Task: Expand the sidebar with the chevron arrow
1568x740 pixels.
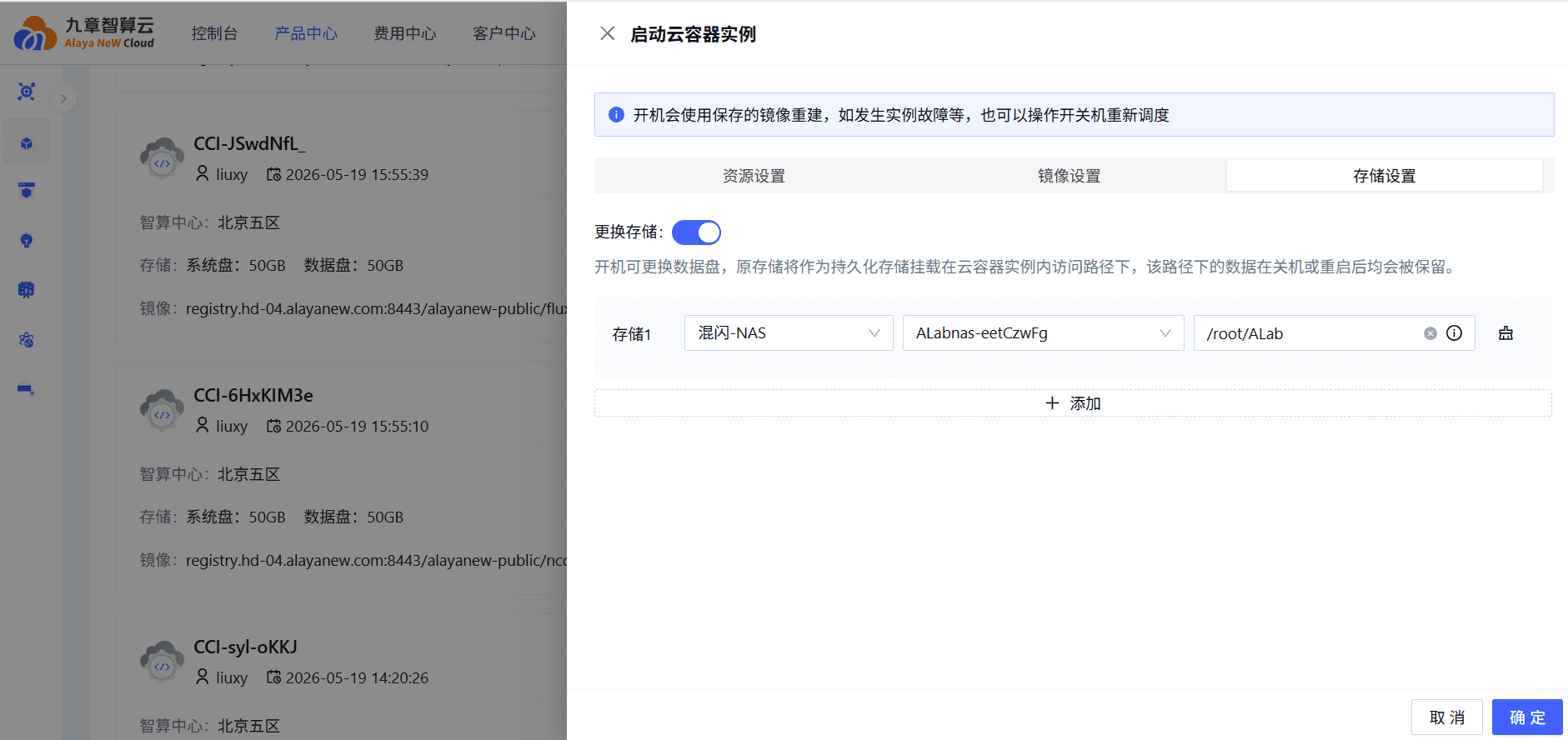Action: tap(63, 98)
